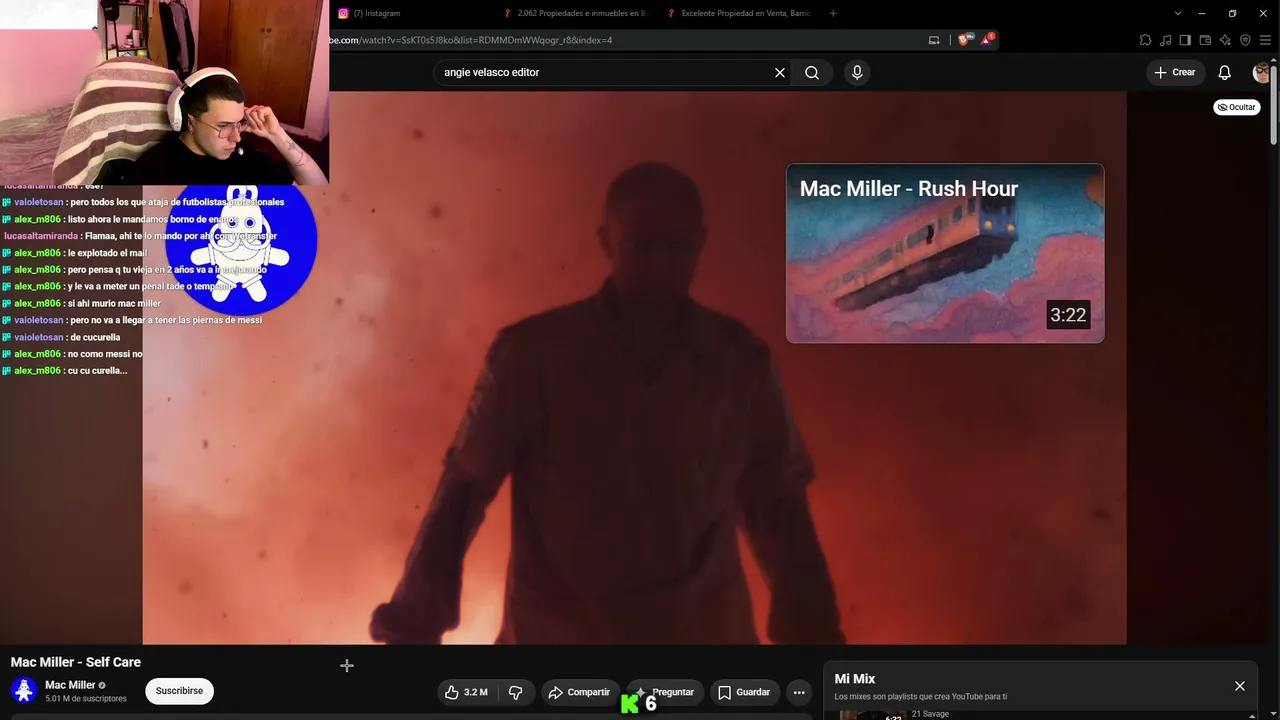Save the video with Guardar
The width and height of the screenshot is (1280, 720).
744,692
